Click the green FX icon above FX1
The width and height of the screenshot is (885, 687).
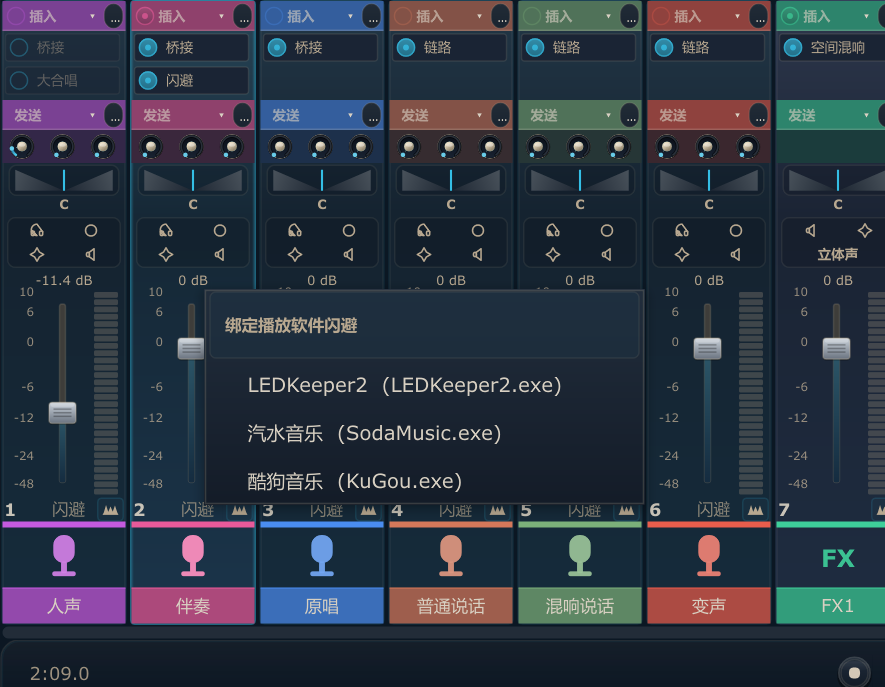pos(838,558)
